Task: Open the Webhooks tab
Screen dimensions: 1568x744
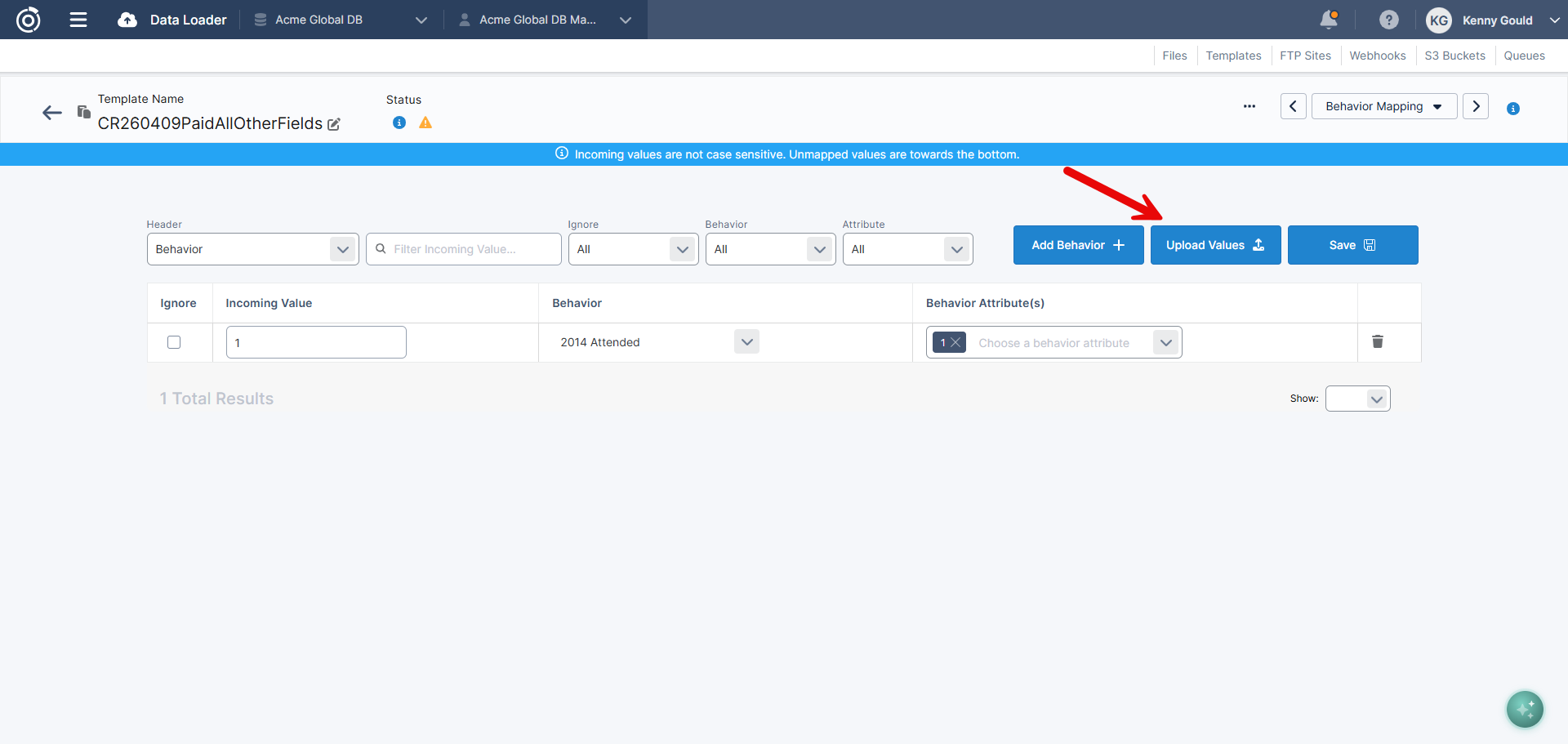Action: (1377, 56)
